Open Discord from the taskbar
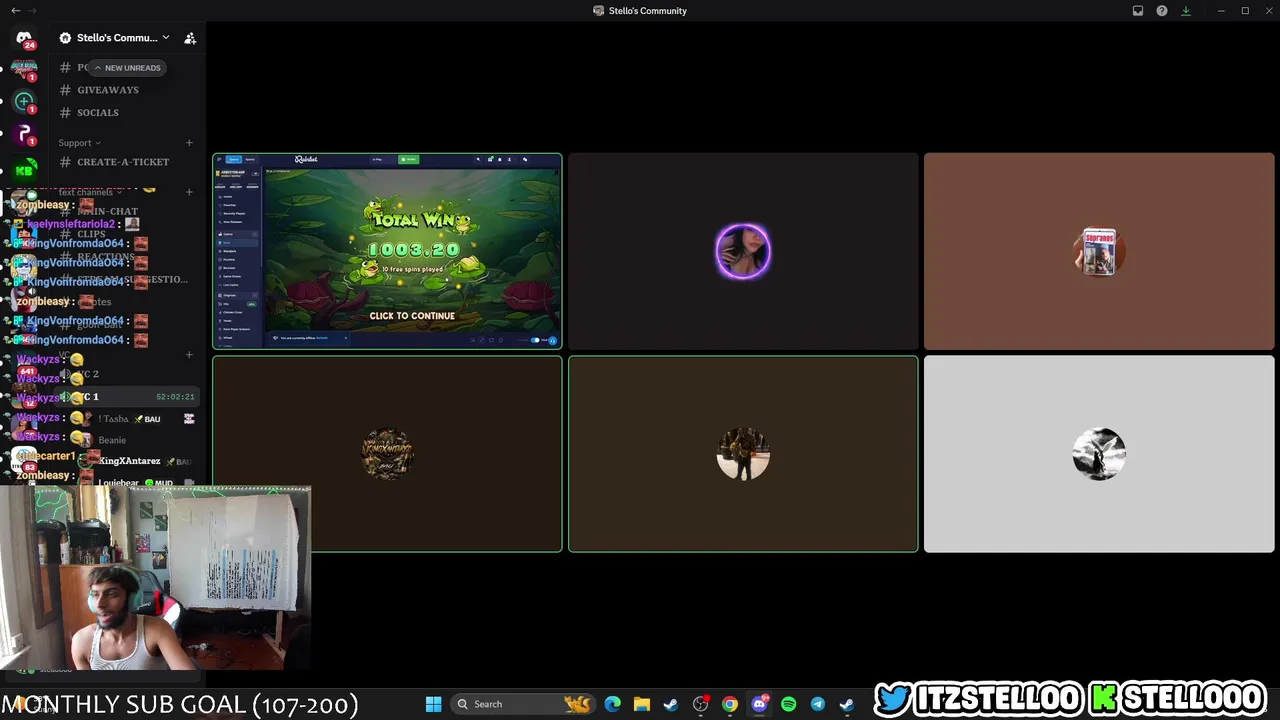Viewport: 1280px width, 720px height. click(x=759, y=704)
